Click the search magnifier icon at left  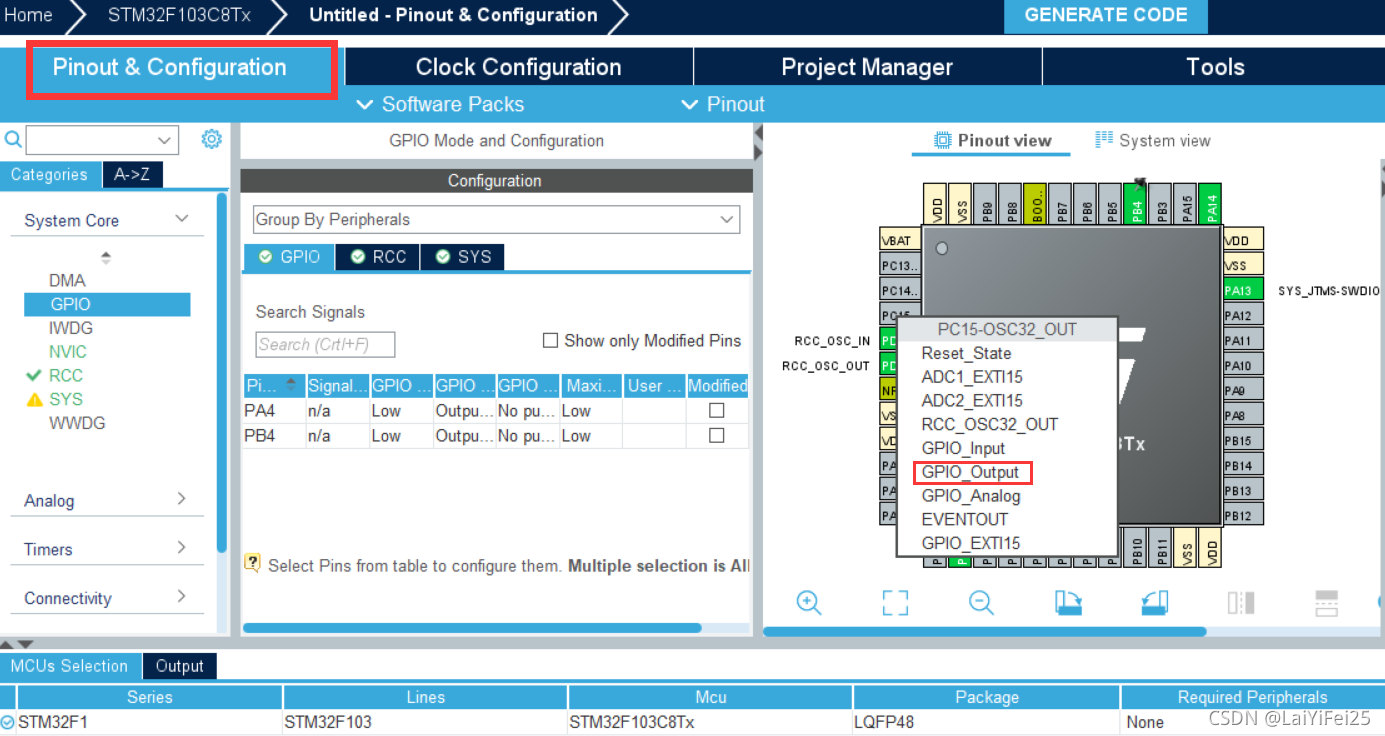tap(13, 139)
